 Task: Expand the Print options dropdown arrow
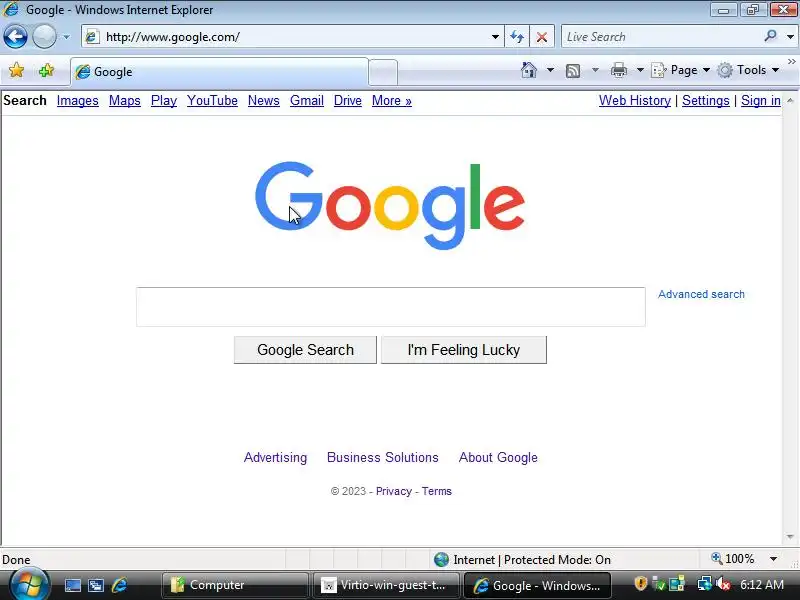point(640,70)
